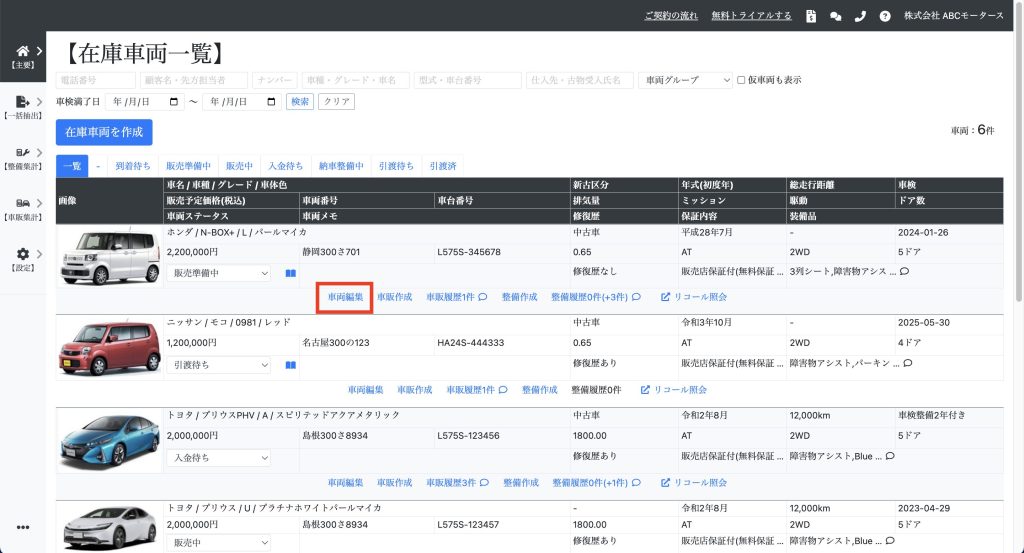Expand the chevron next to 一括抽出
This screenshot has width=1024, height=553.
coord(39,102)
